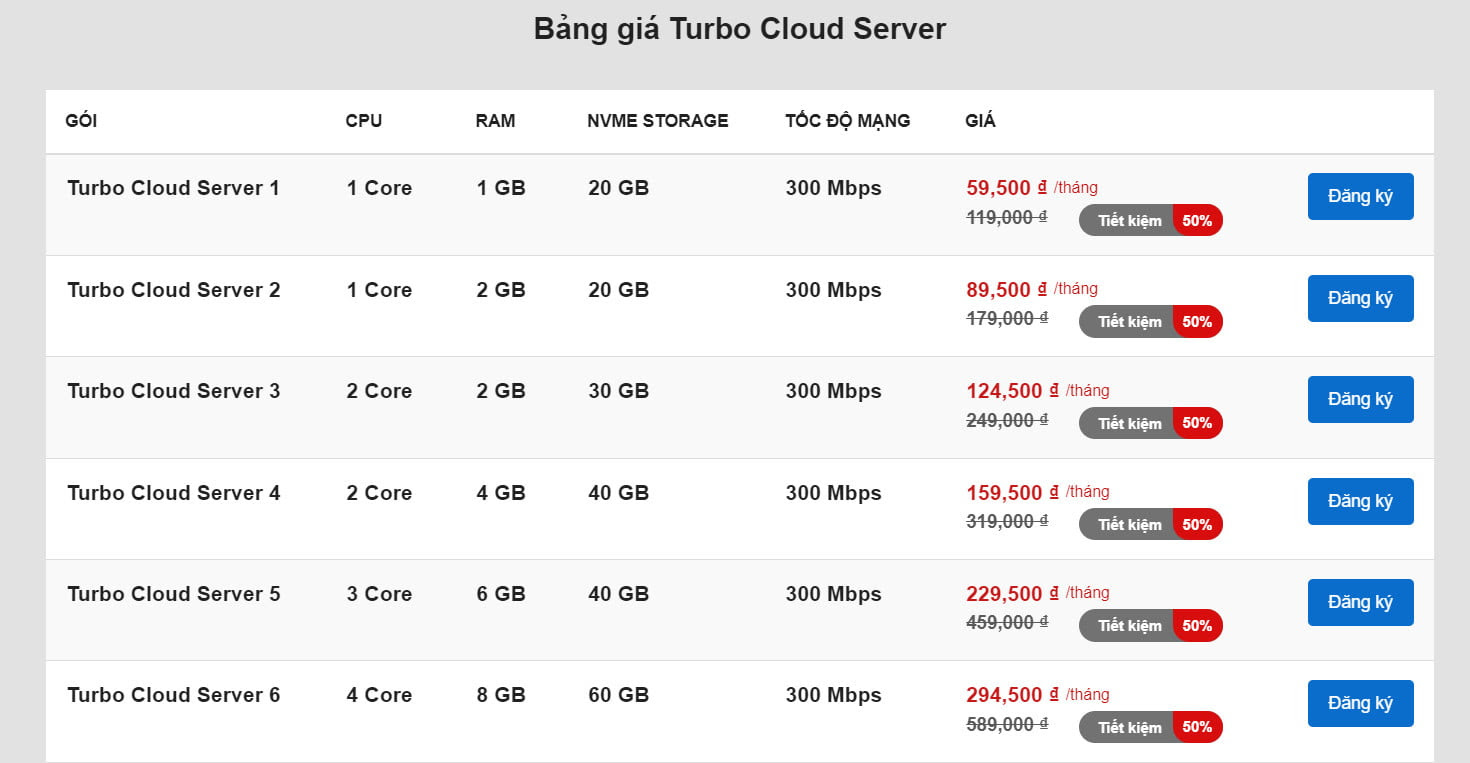Select the Turbo Cloud Server 1 plan name
The height and width of the screenshot is (763, 1470).
click(x=173, y=188)
